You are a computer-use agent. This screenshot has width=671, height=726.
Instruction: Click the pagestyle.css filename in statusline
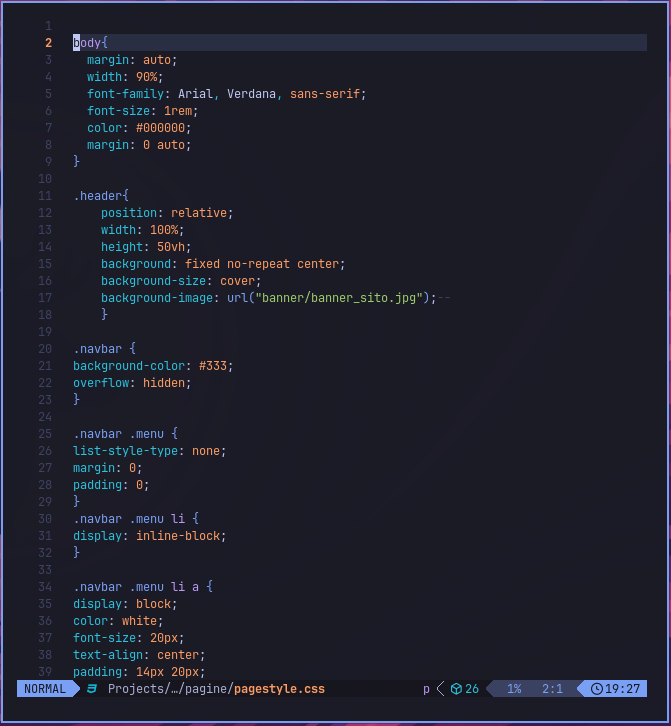pyautogui.click(x=279, y=688)
